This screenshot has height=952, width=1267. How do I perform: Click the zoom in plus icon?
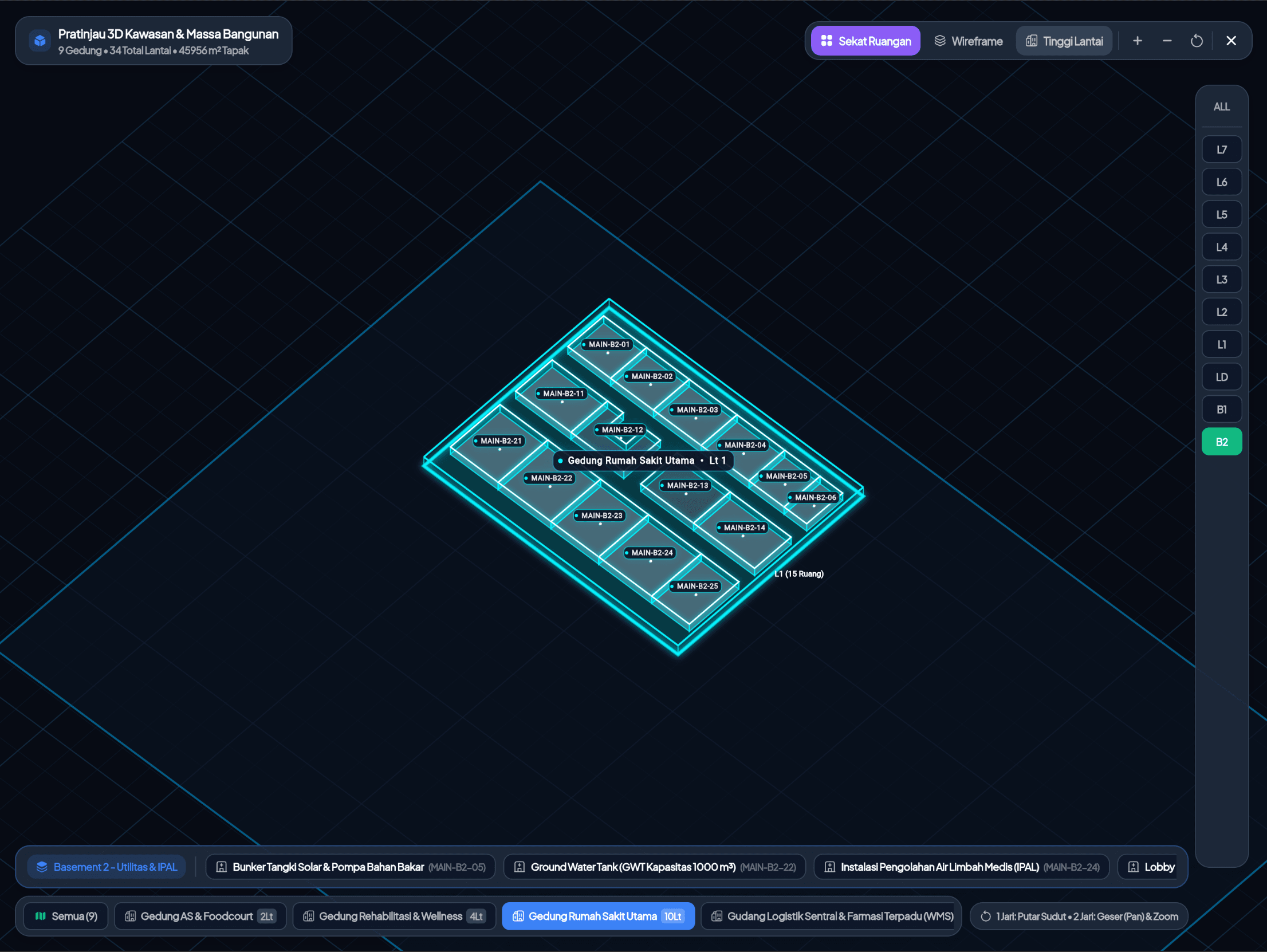coord(1137,41)
